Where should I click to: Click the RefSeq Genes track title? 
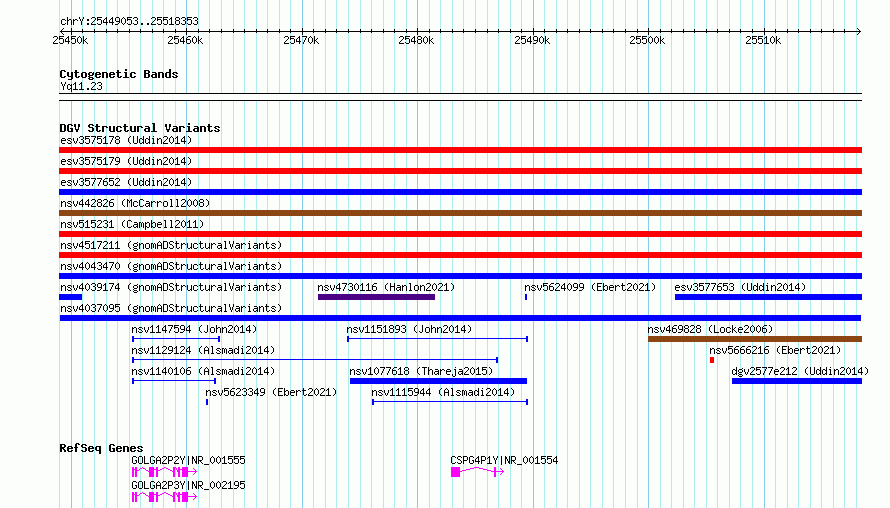(x=101, y=448)
